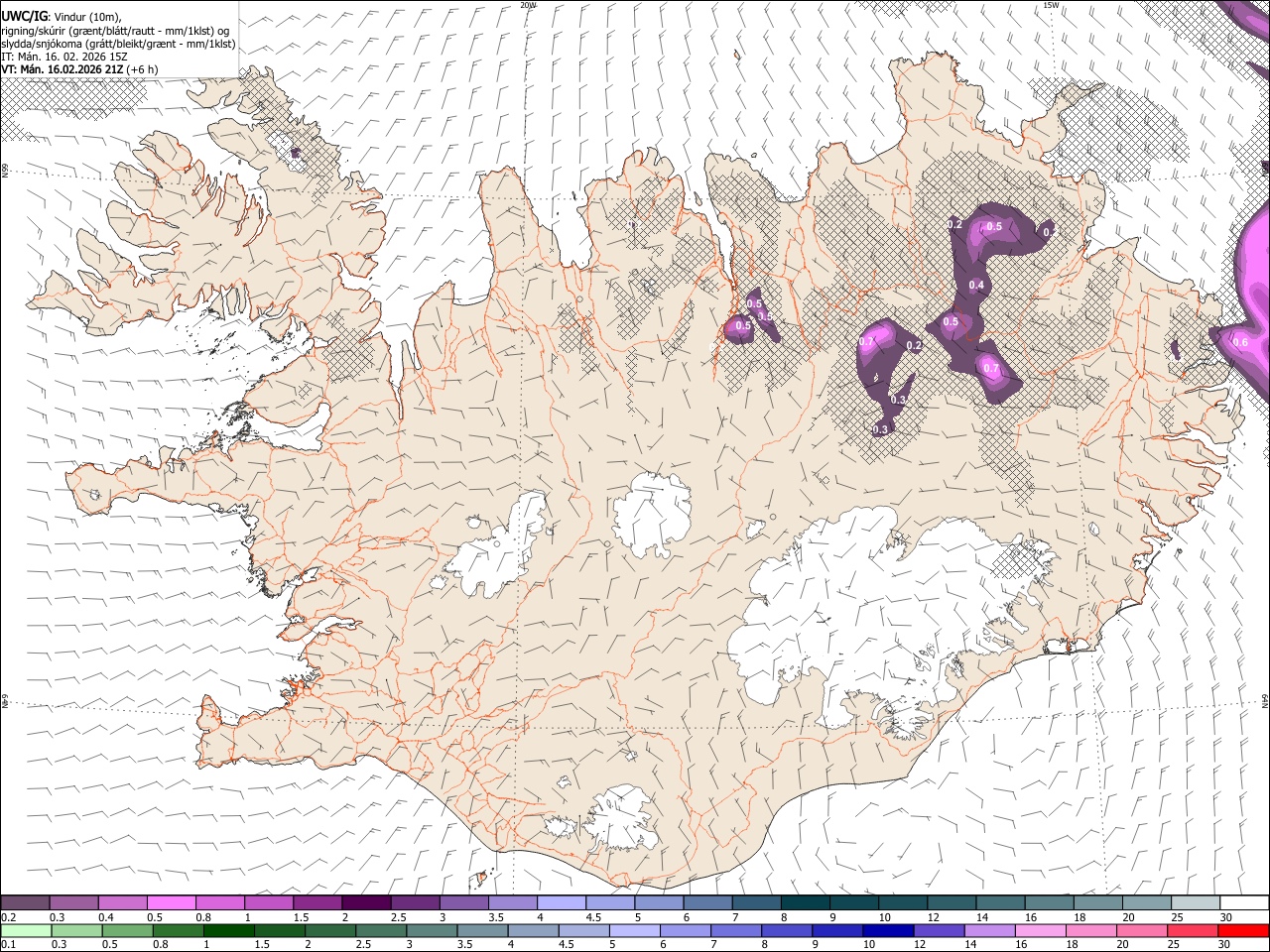Pick the bottom-row swatch between 0.5 and 0.8
Viewport: 1270px width, 952px height.
[x=127, y=930]
